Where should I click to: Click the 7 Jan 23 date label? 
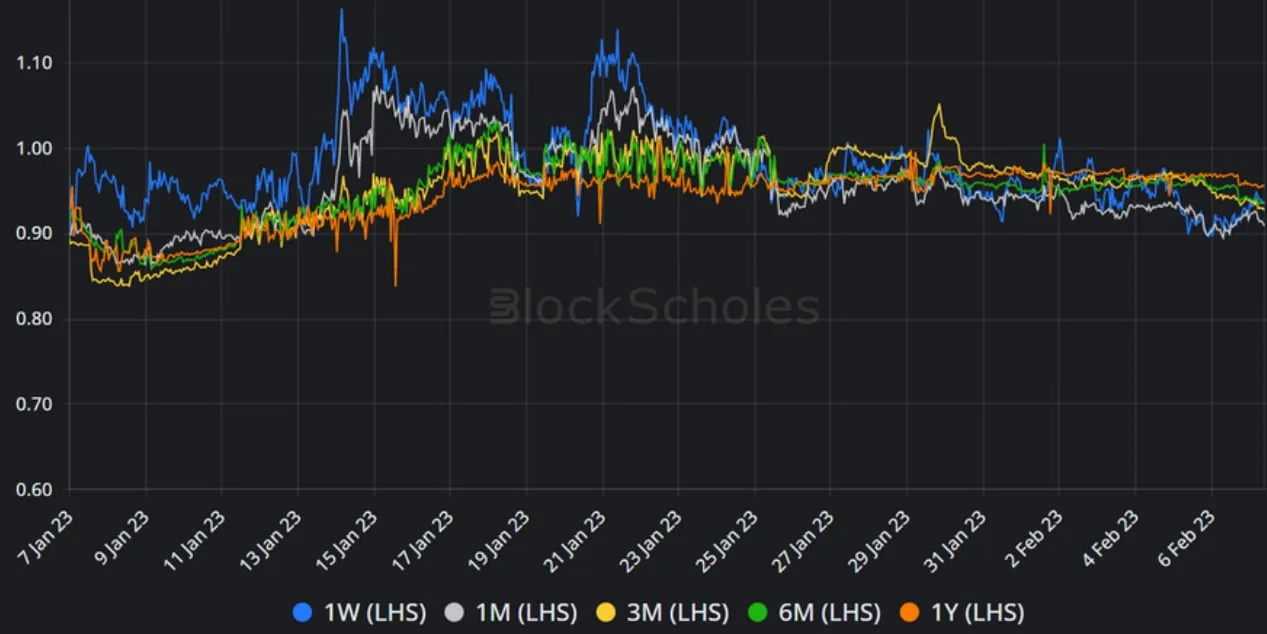[x=46, y=540]
